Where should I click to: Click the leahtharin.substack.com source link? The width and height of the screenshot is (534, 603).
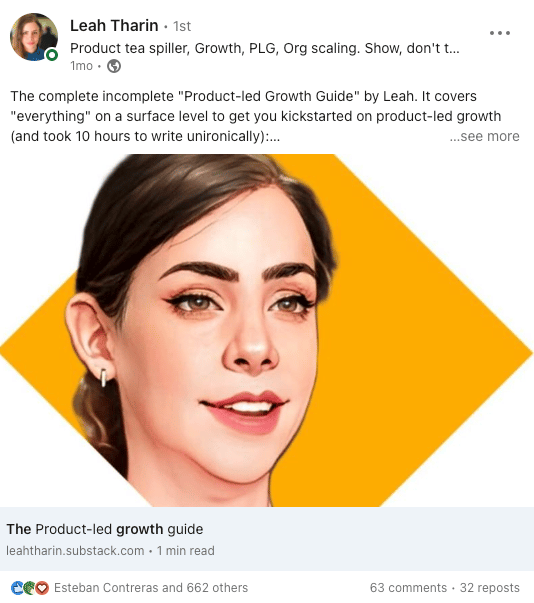(75, 551)
